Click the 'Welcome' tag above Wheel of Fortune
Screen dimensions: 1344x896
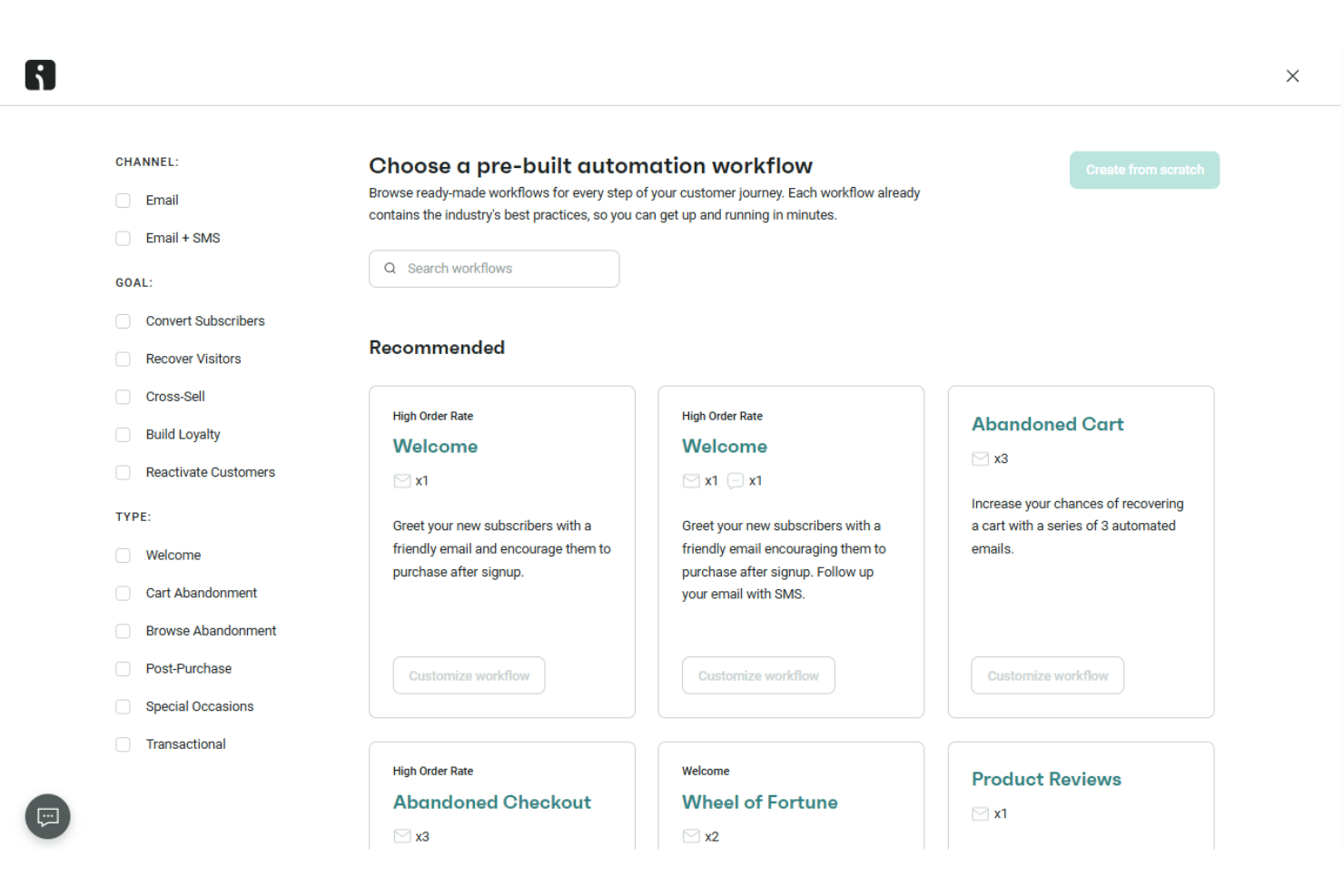pyautogui.click(x=706, y=772)
